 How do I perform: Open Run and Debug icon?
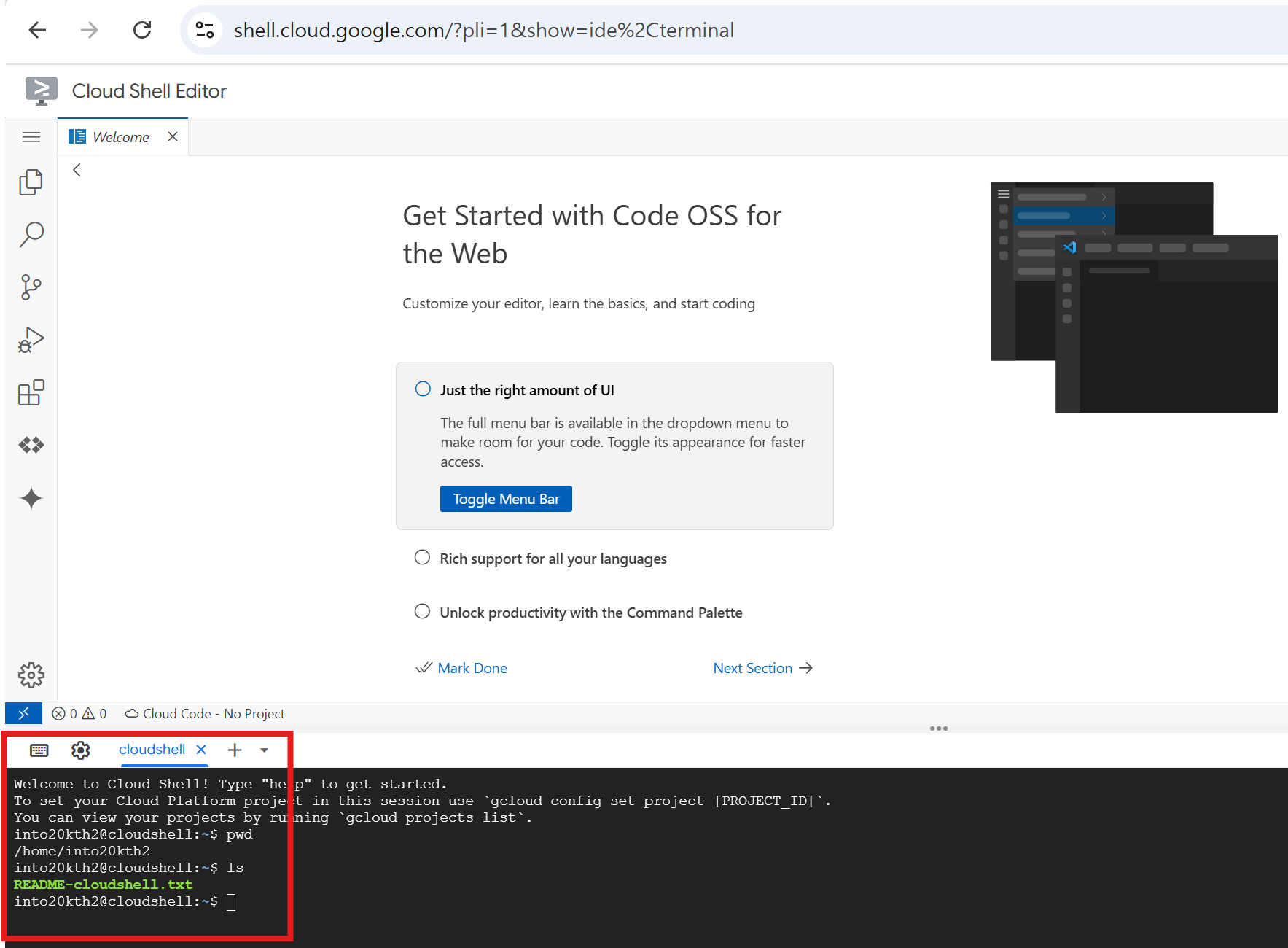(x=31, y=340)
